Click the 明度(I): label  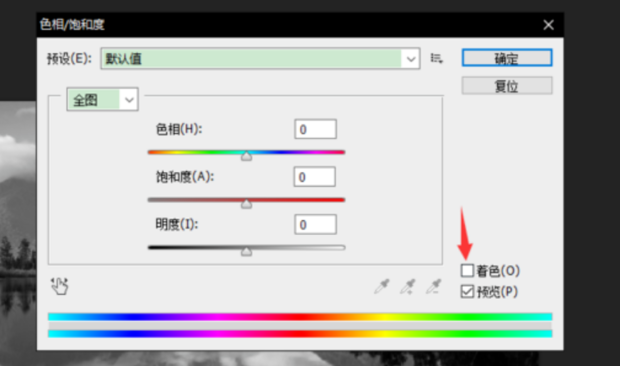click(177, 225)
